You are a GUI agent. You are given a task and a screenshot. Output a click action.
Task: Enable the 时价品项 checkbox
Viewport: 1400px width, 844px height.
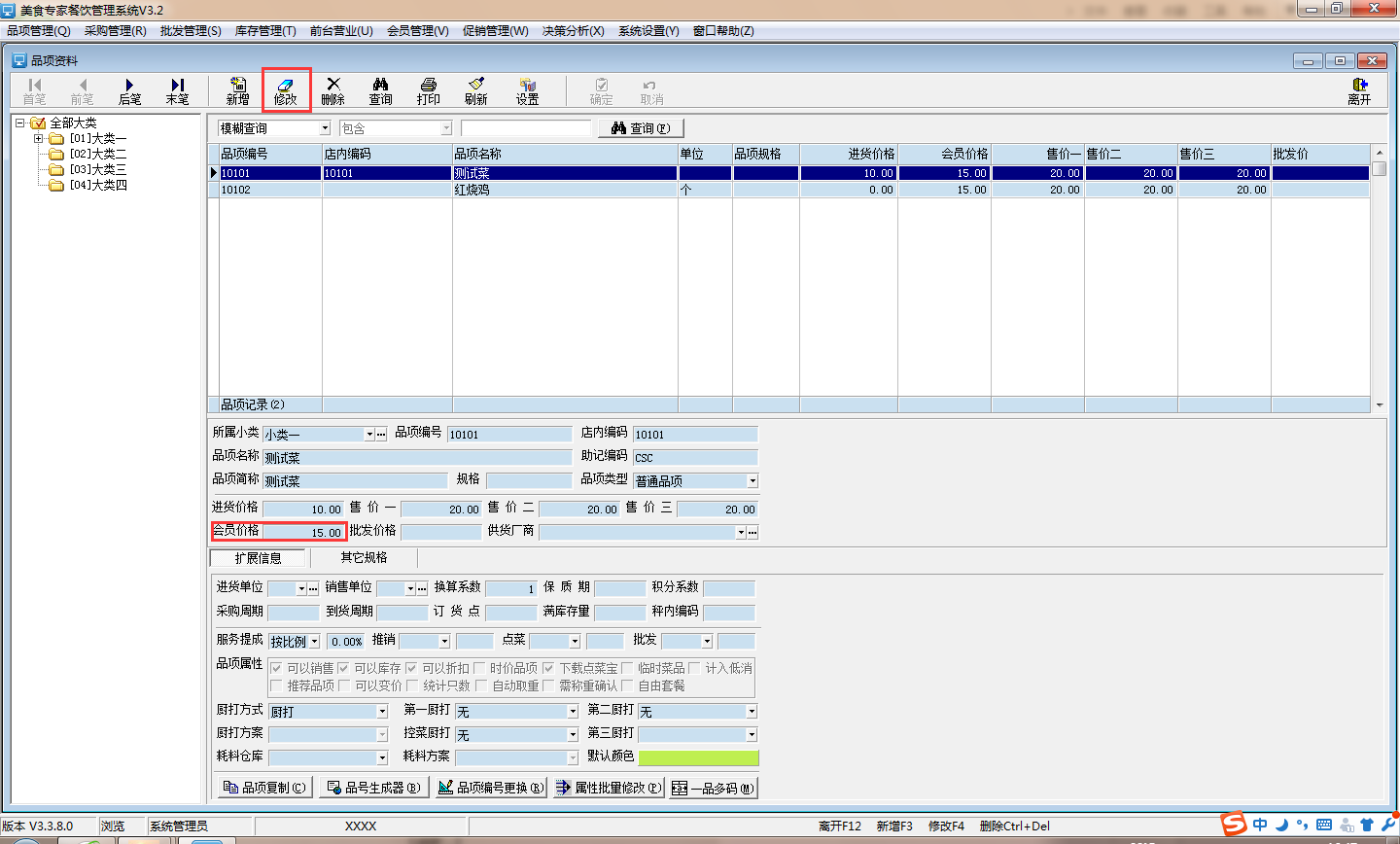[480, 668]
